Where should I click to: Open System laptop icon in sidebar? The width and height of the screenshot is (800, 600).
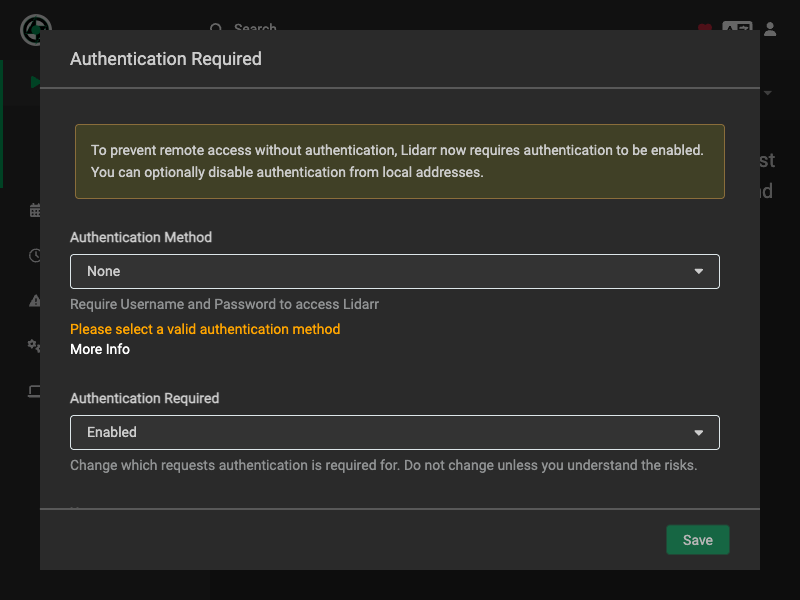pyautogui.click(x=34, y=391)
